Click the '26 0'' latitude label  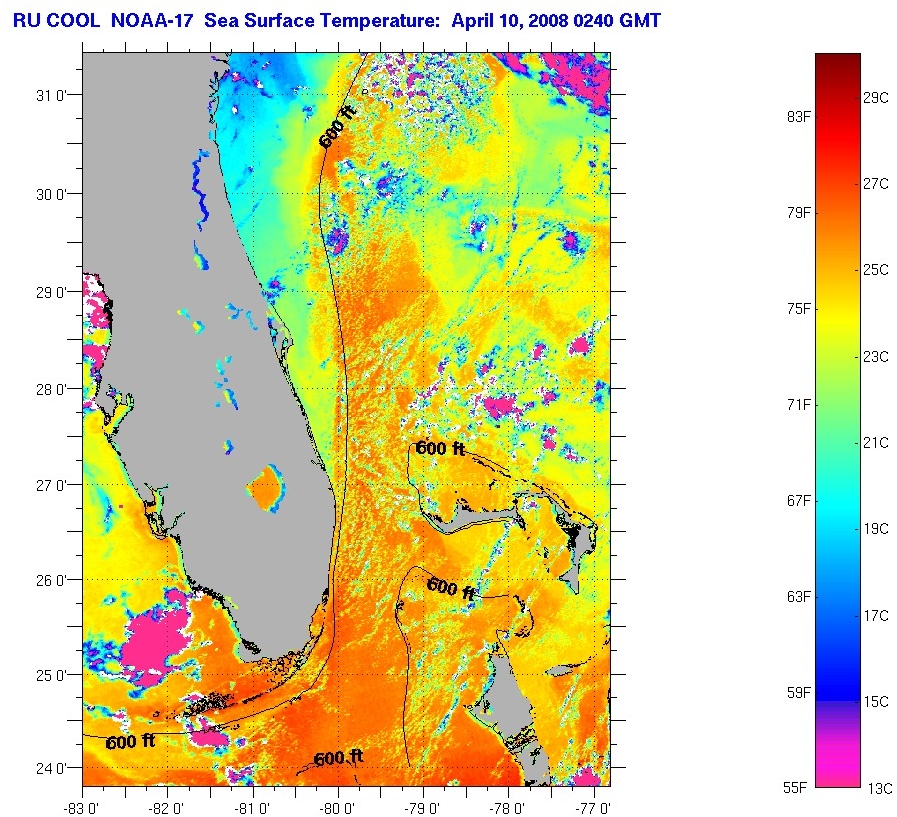tap(51, 580)
